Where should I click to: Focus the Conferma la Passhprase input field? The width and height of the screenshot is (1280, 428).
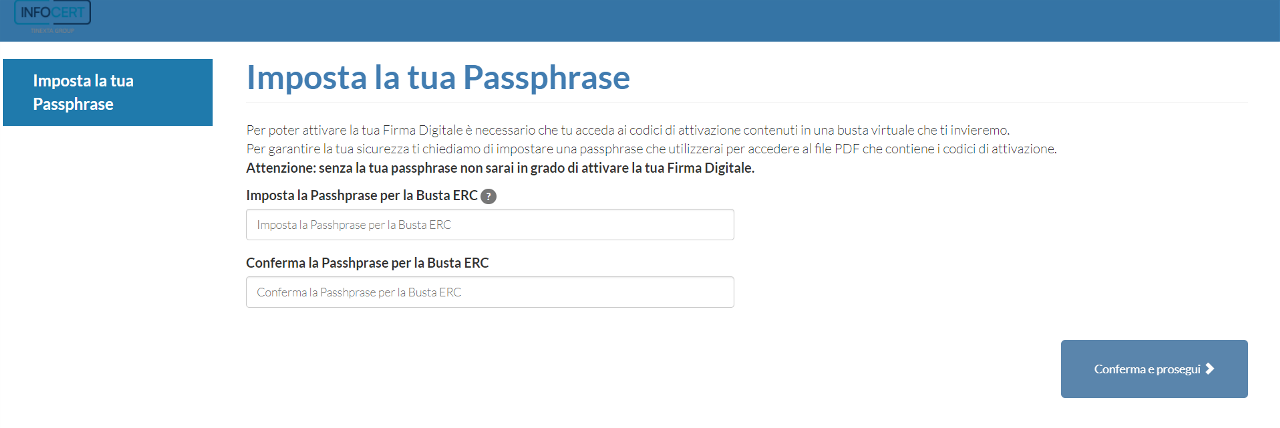point(490,292)
